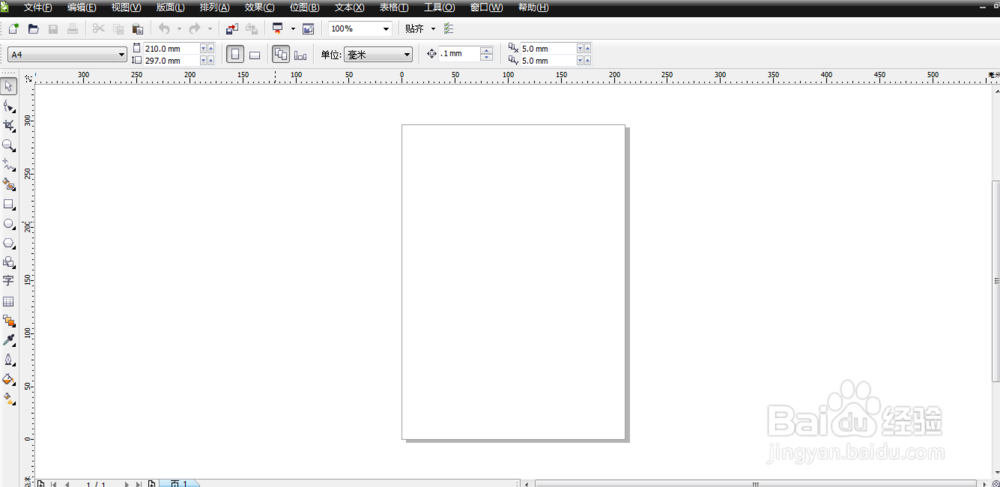Open the 100% zoom level dropdown
1000x487 pixels.
[386, 29]
